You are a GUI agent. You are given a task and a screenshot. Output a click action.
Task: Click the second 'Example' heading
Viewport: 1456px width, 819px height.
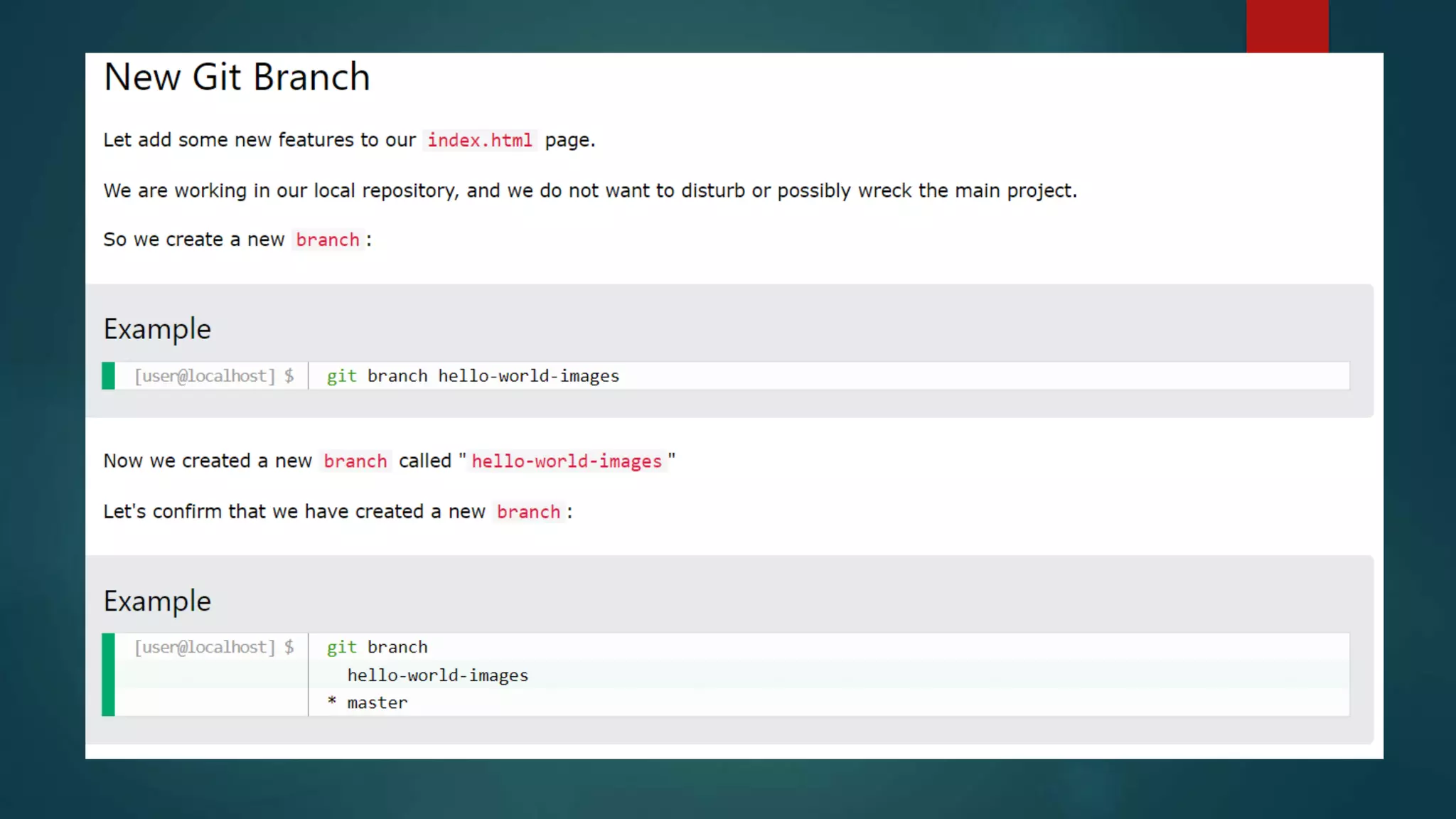pos(157,601)
